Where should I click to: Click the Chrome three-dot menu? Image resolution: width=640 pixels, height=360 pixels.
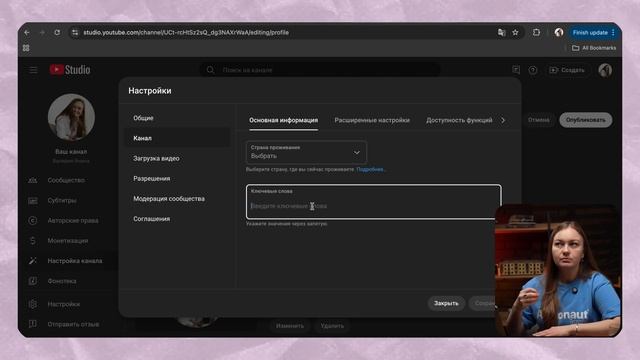click(x=613, y=32)
